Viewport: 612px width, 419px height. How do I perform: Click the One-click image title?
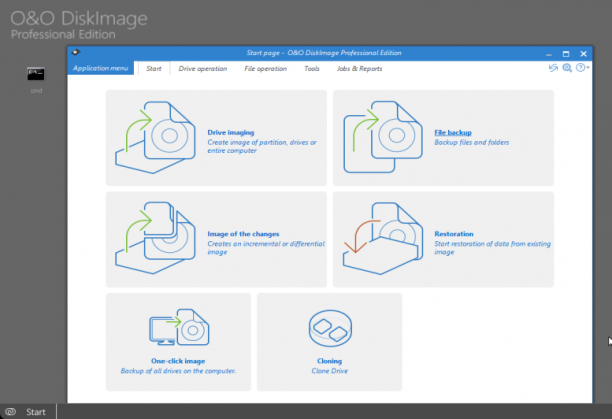click(x=178, y=361)
